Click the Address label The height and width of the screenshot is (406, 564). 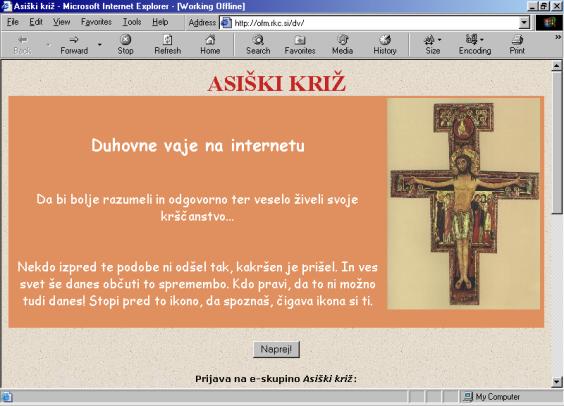coord(202,23)
